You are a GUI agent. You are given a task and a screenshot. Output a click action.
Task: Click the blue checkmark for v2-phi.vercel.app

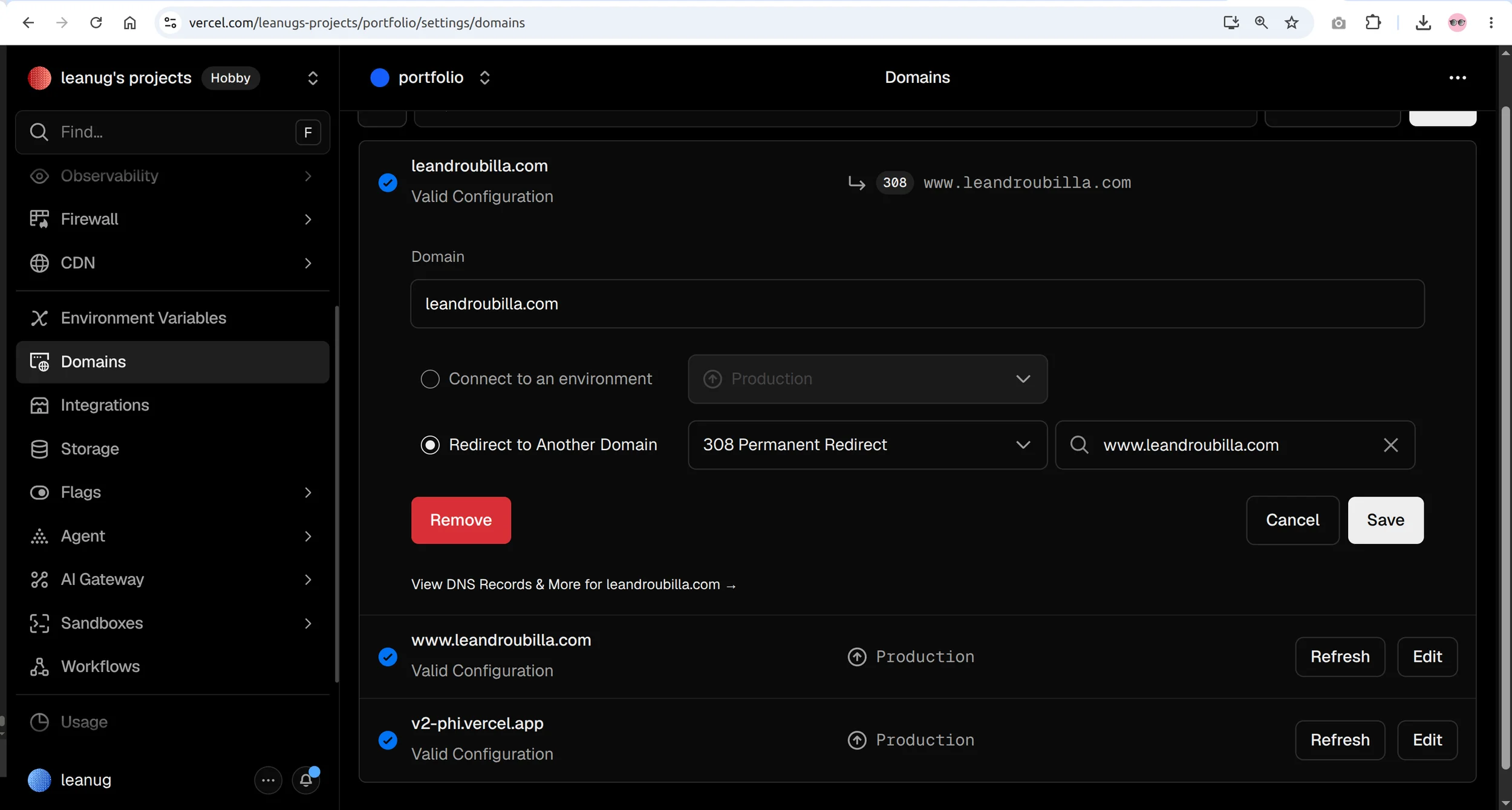click(x=388, y=740)
